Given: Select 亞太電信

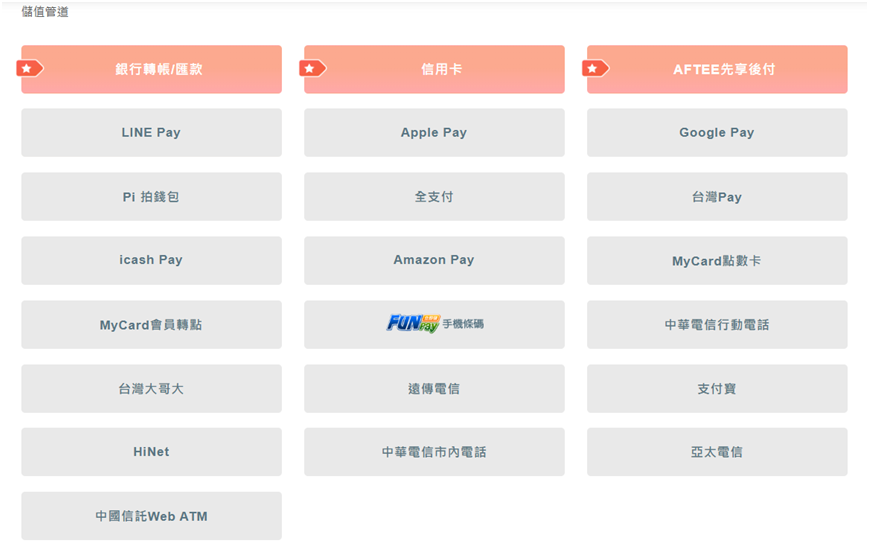Looking at the screenshot, I should coord(717,452).
